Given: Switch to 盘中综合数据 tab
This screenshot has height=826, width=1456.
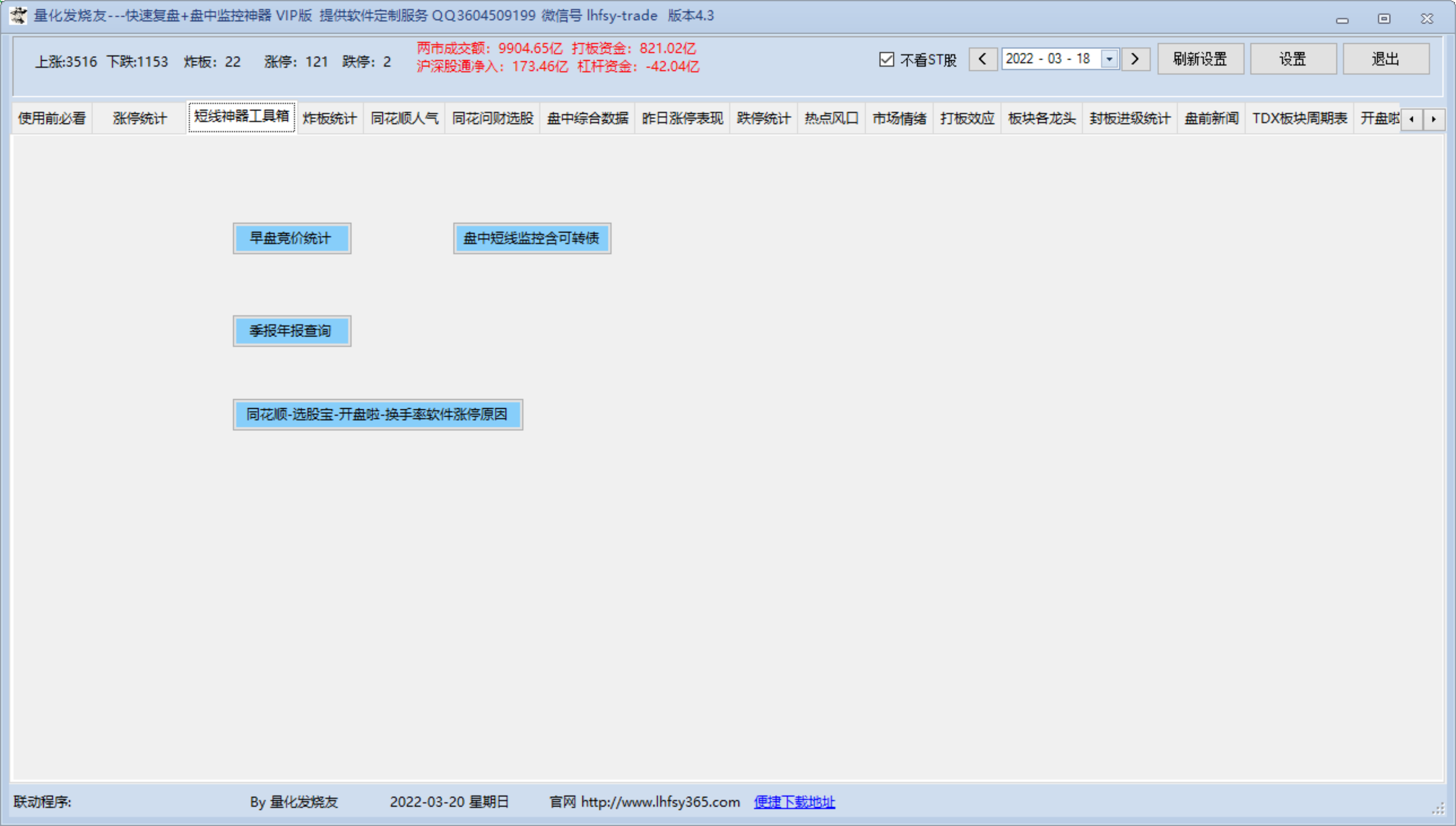Looking at the screenshot, I should 587,119.
